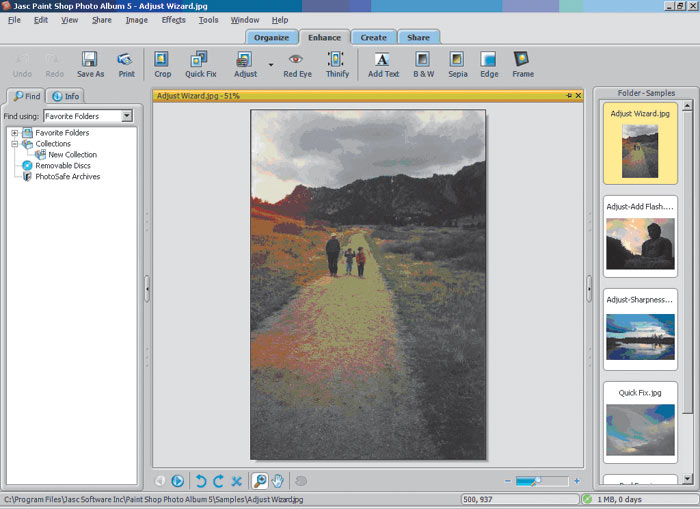Image resolution: width=700 pixels, height=509 pixels.
Task: Click the blue X delete icon
Action: (236, 481)
